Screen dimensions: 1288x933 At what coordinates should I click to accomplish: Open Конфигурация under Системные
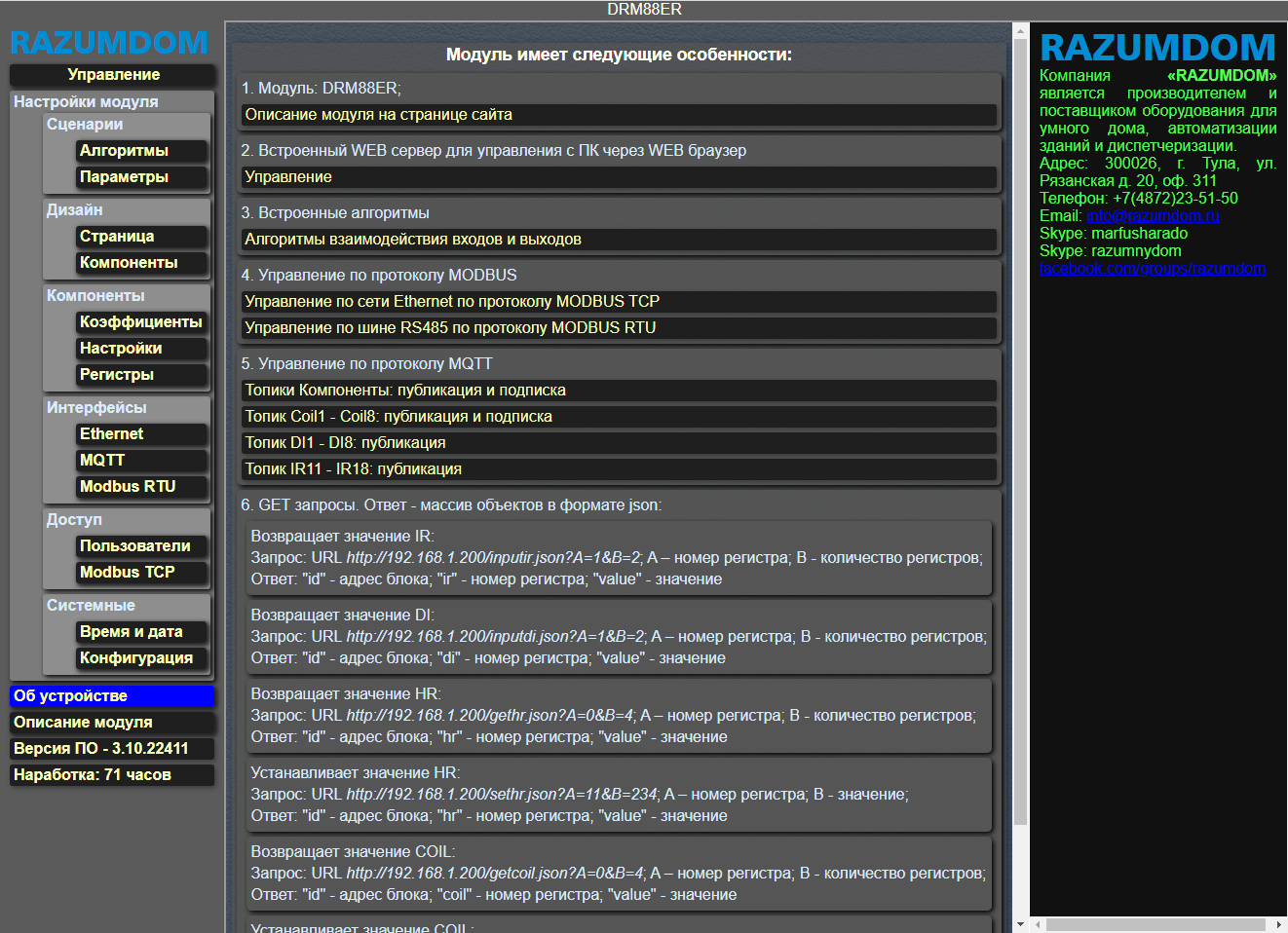pos(142,658)
